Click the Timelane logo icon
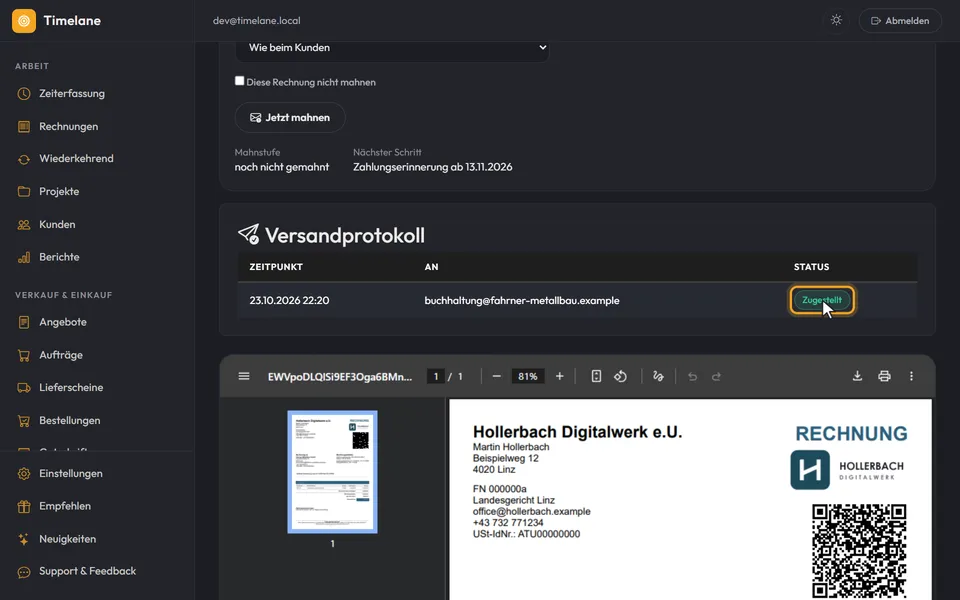 point(24,21)
